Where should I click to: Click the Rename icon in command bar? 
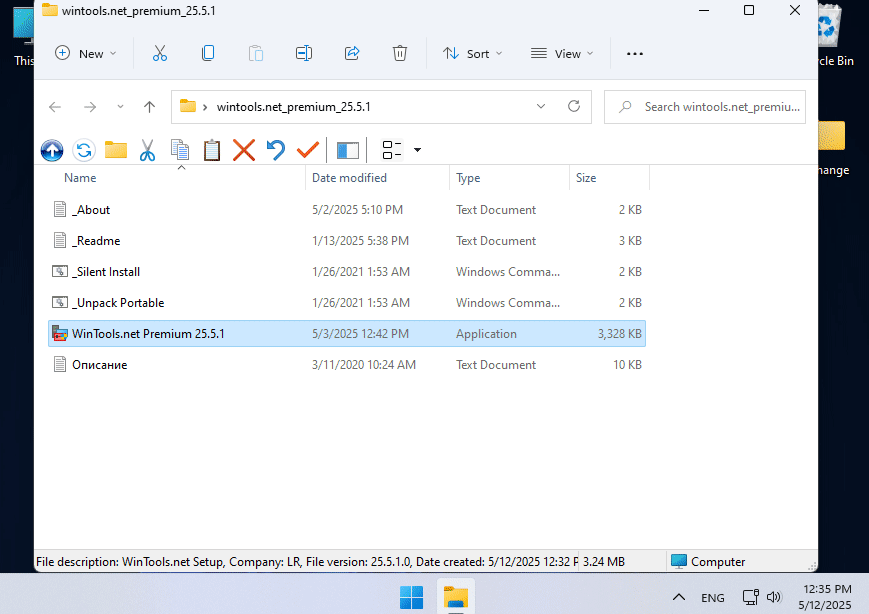tap(304, 53)
